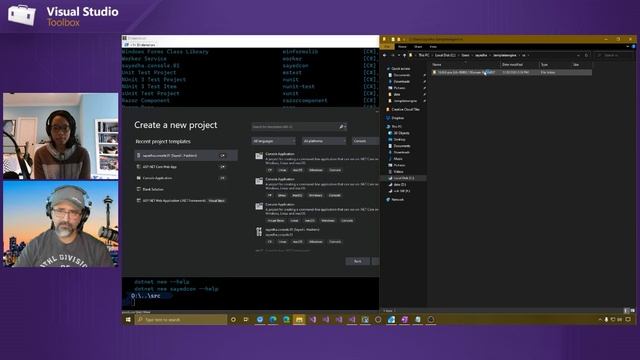Image resolution: width=640 pixels, height=360 pixels.
Task: Select data (D:) drive in navigation pane
Action: [399, 184]
